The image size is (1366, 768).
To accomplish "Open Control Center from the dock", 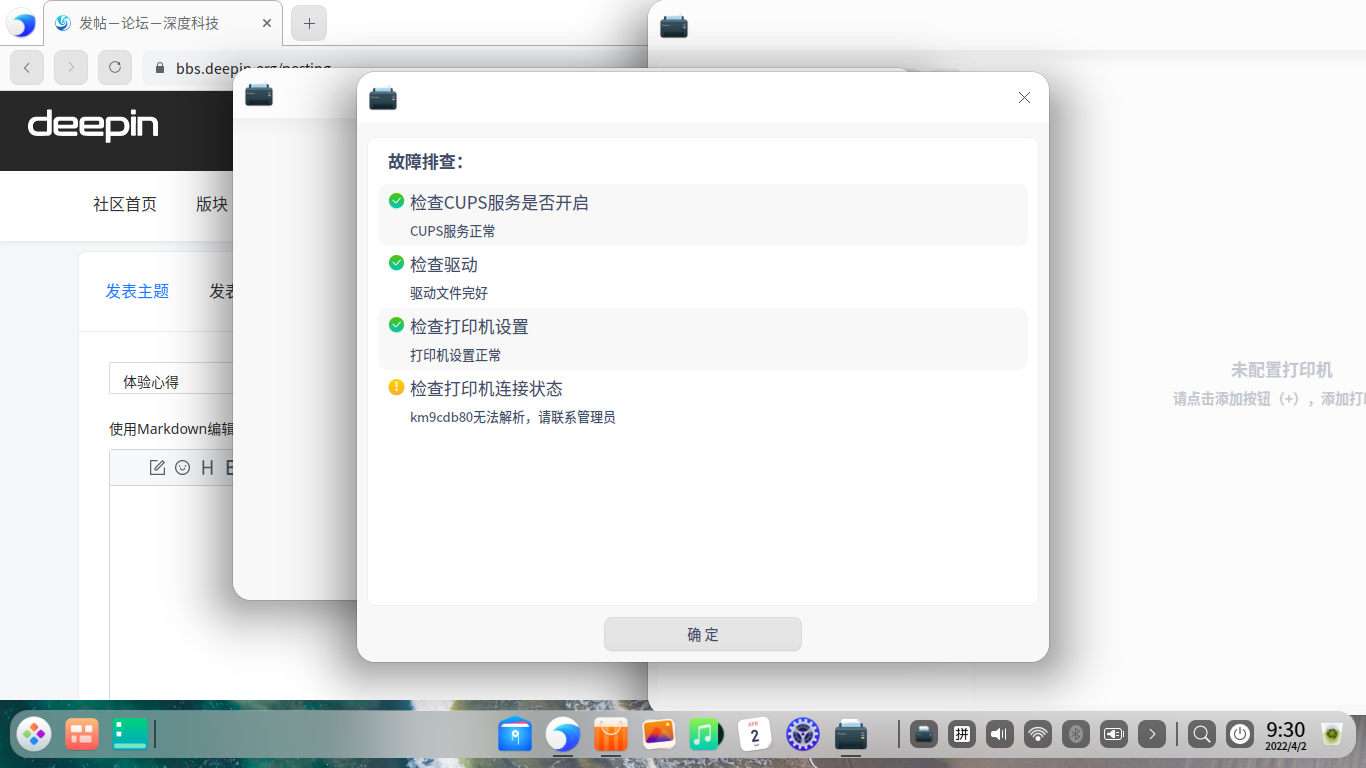I will (x=802, y=734).
